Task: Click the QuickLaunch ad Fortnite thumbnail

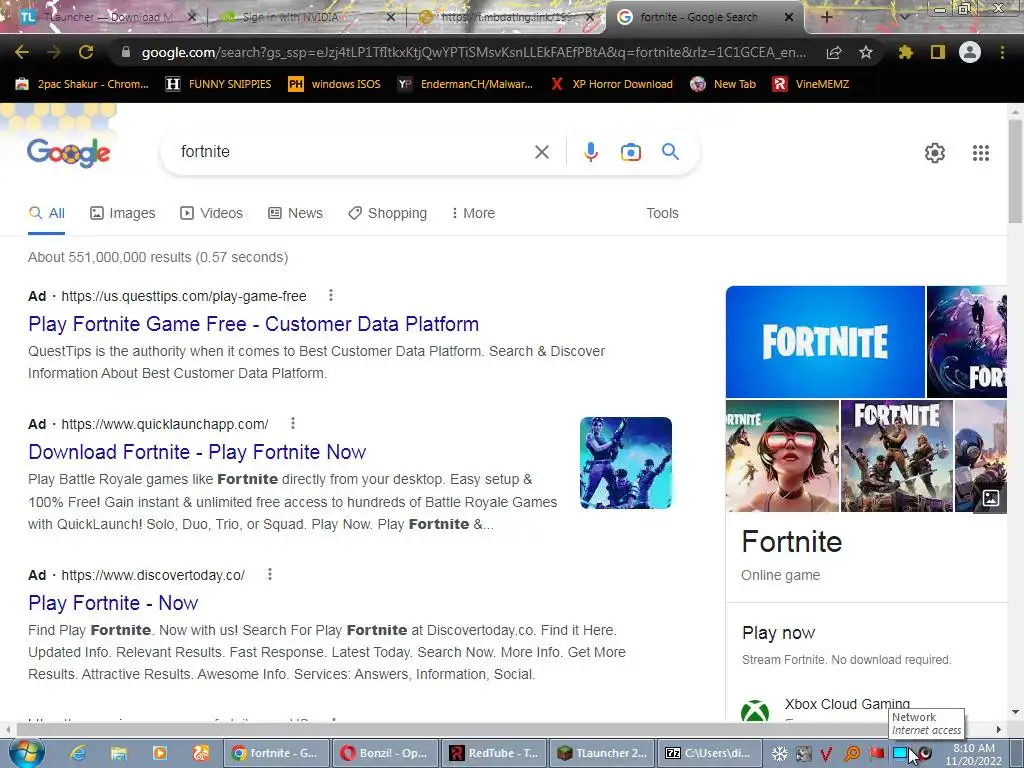Action: pyautogui.click(x=626, y=463)
